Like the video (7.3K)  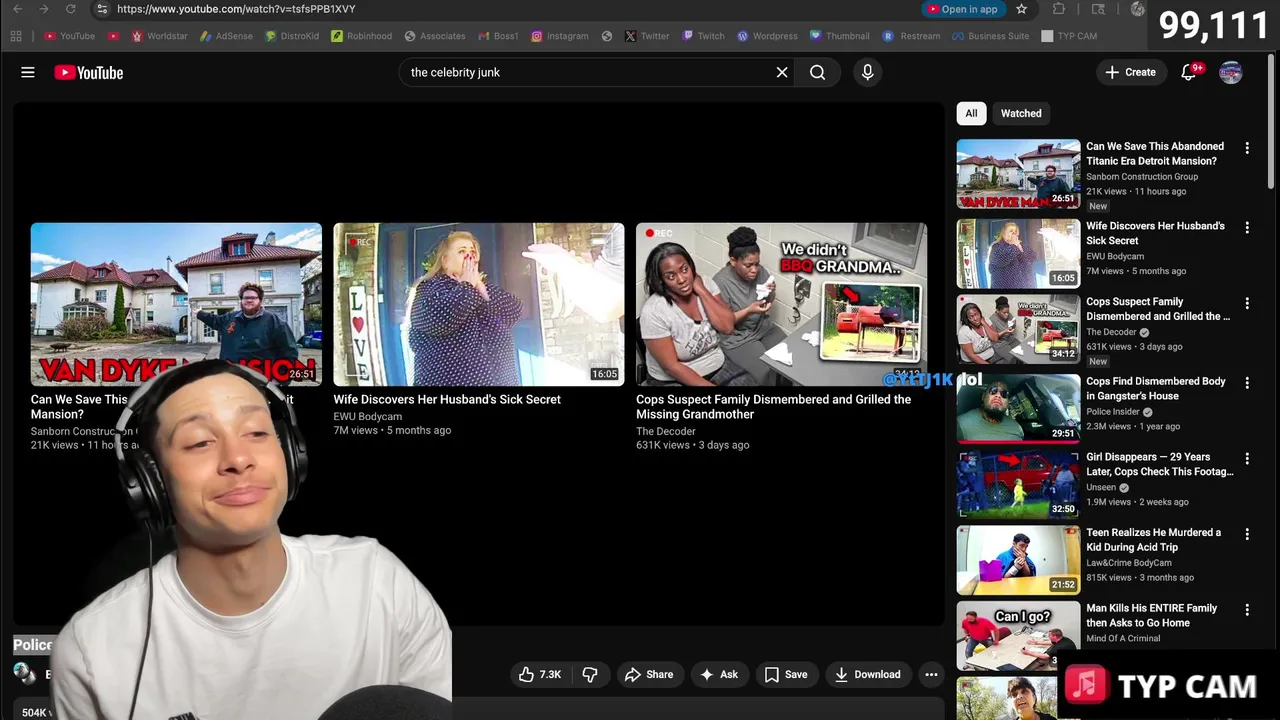(x=540, y=675)
